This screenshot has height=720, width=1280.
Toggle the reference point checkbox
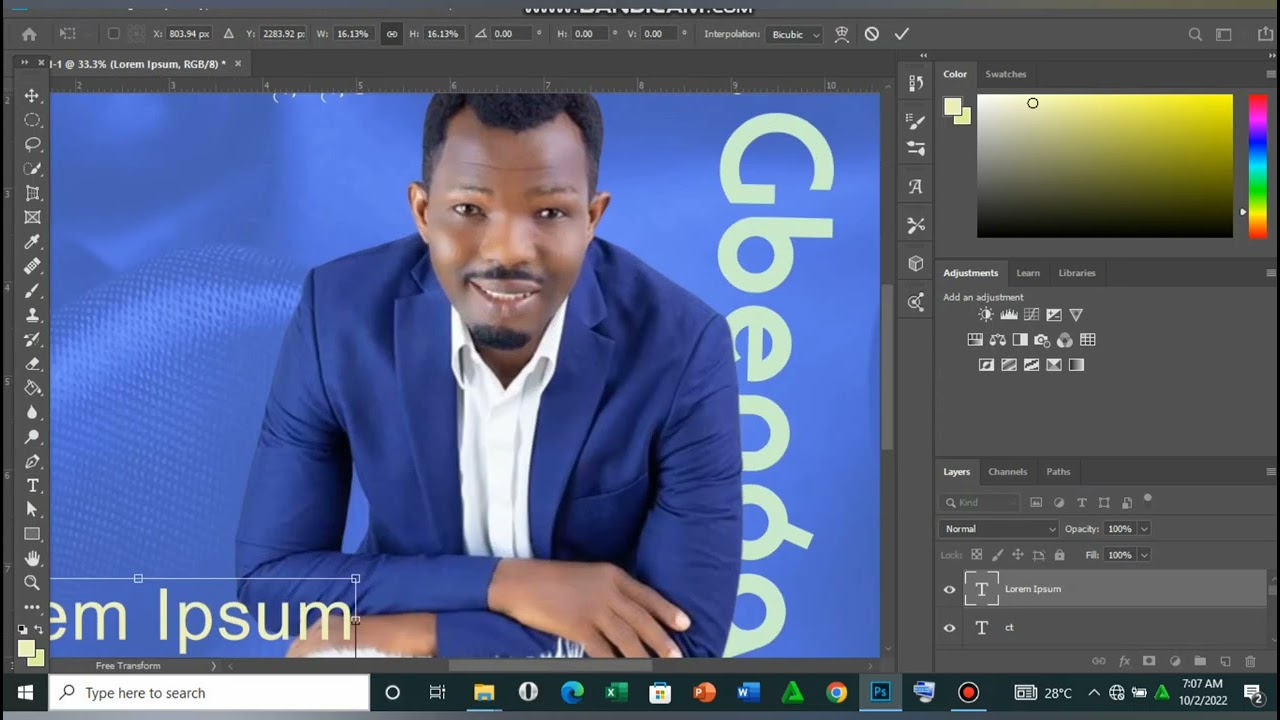pyautogui.click(x=113, y=34)
